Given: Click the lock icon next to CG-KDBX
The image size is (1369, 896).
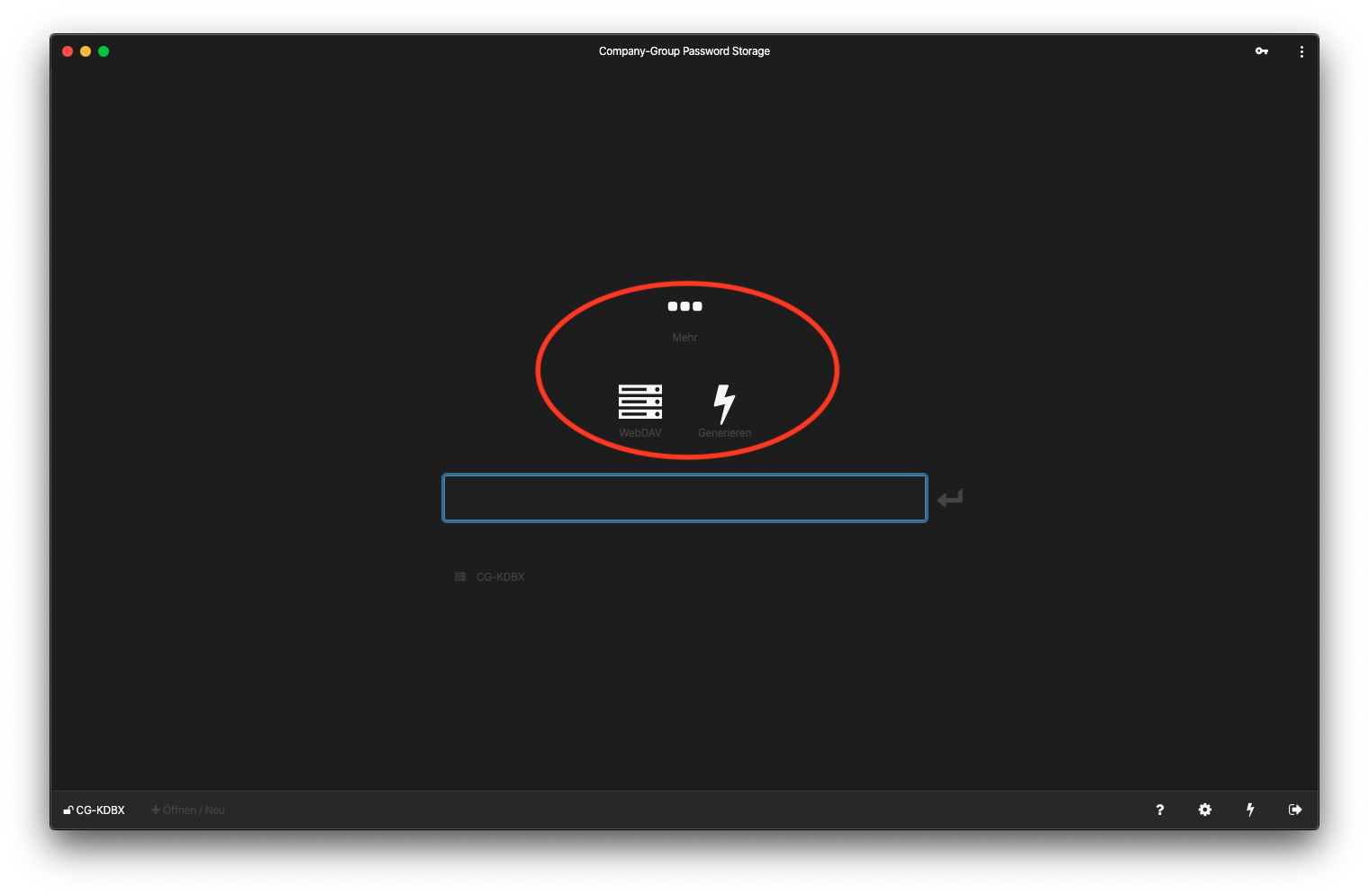Looking at the screenshot, I should 67,810.
